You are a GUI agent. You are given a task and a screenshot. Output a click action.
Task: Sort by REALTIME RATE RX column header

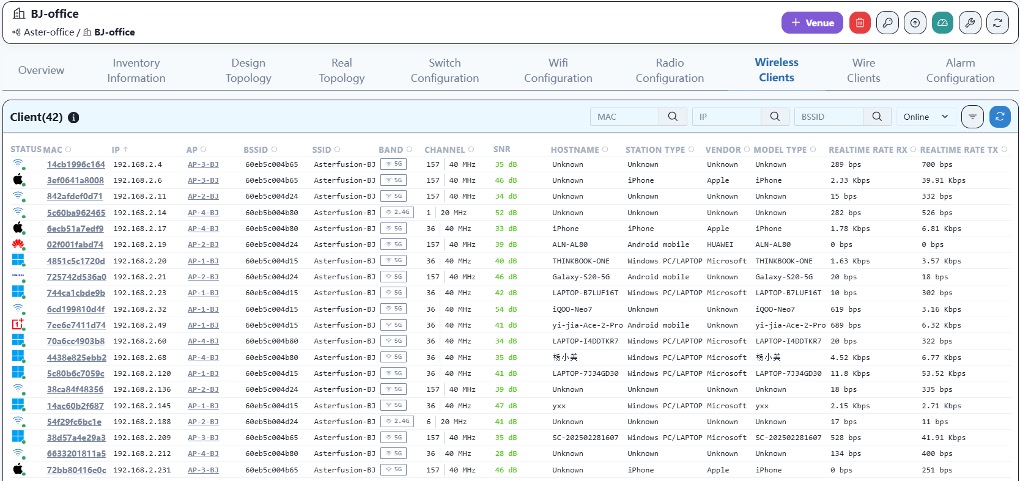(872, 150)
